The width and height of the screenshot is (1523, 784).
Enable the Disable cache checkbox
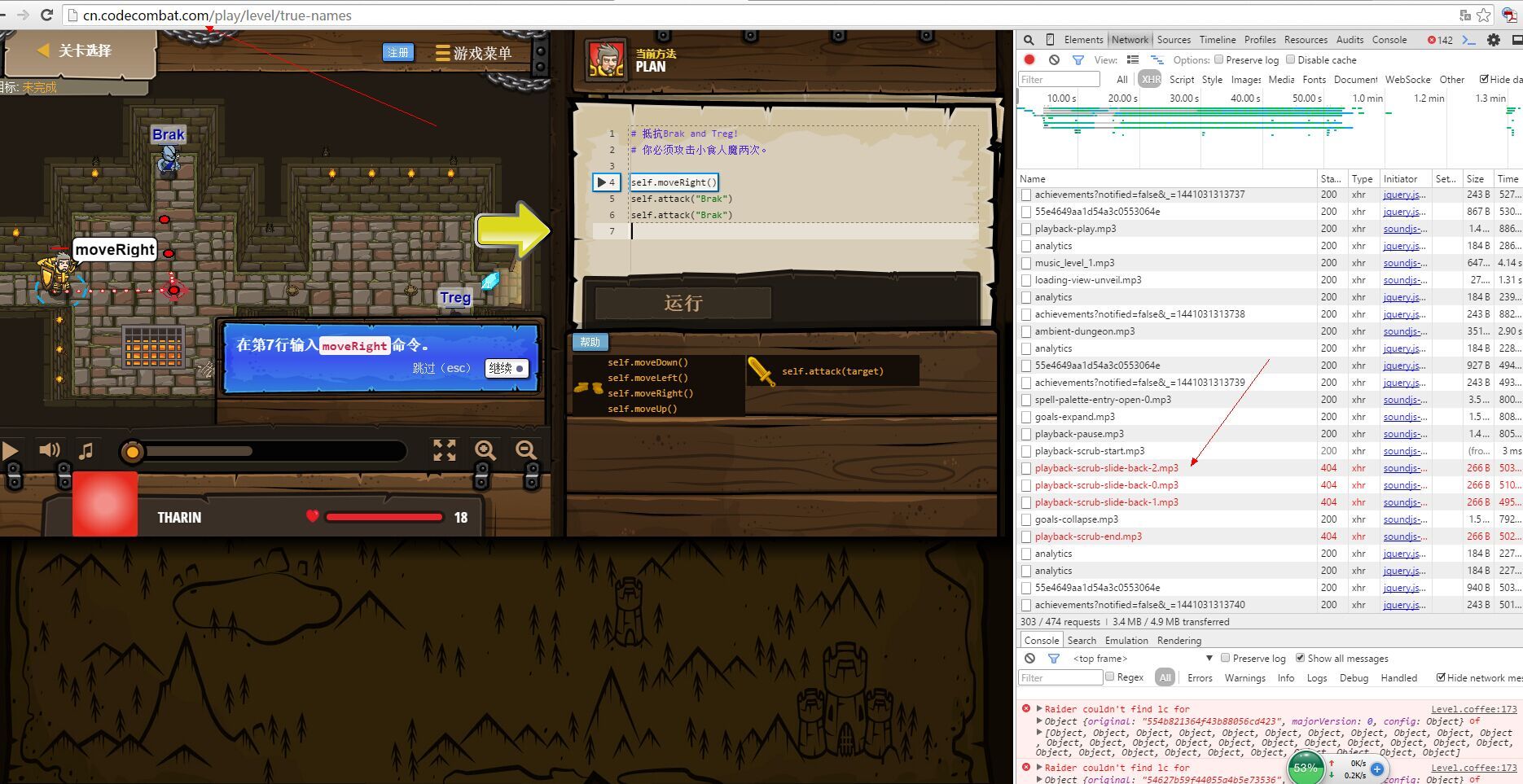click(x=1290, y=59)
